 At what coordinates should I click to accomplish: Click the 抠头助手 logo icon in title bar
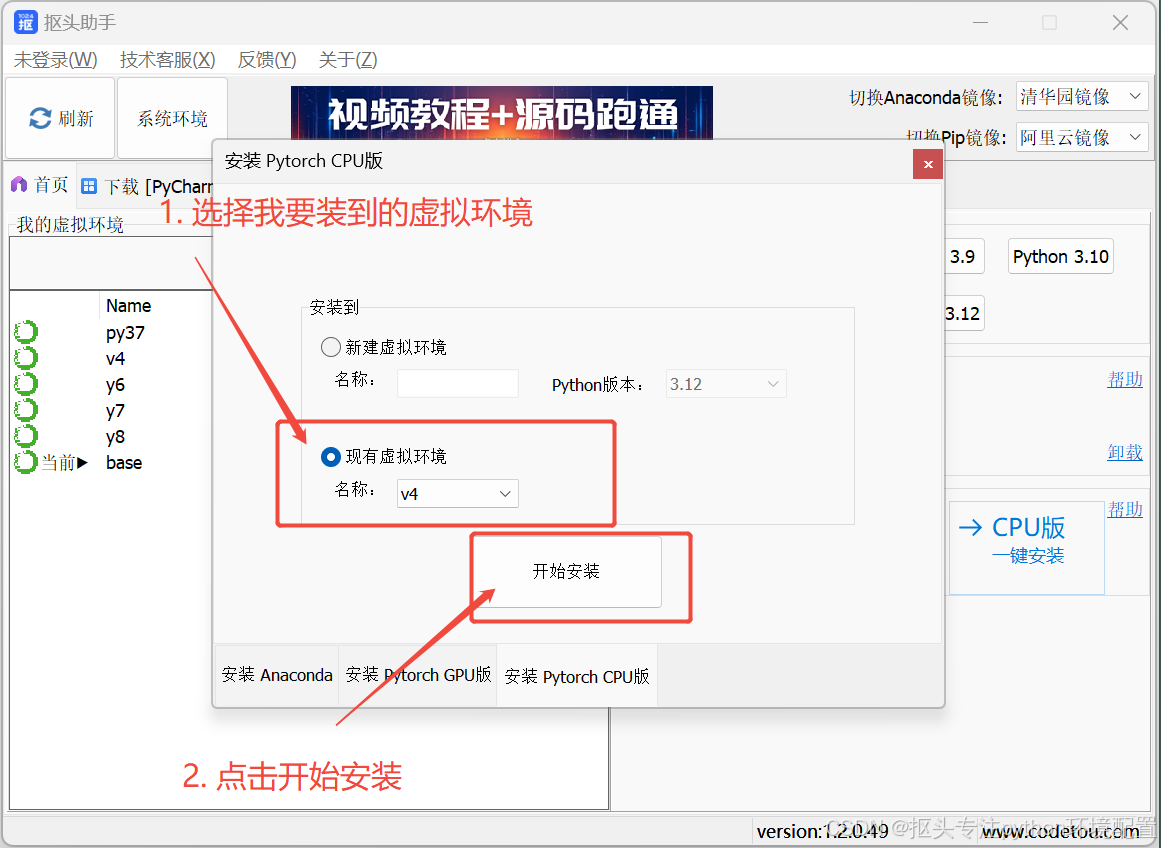[x=24, y=22]
